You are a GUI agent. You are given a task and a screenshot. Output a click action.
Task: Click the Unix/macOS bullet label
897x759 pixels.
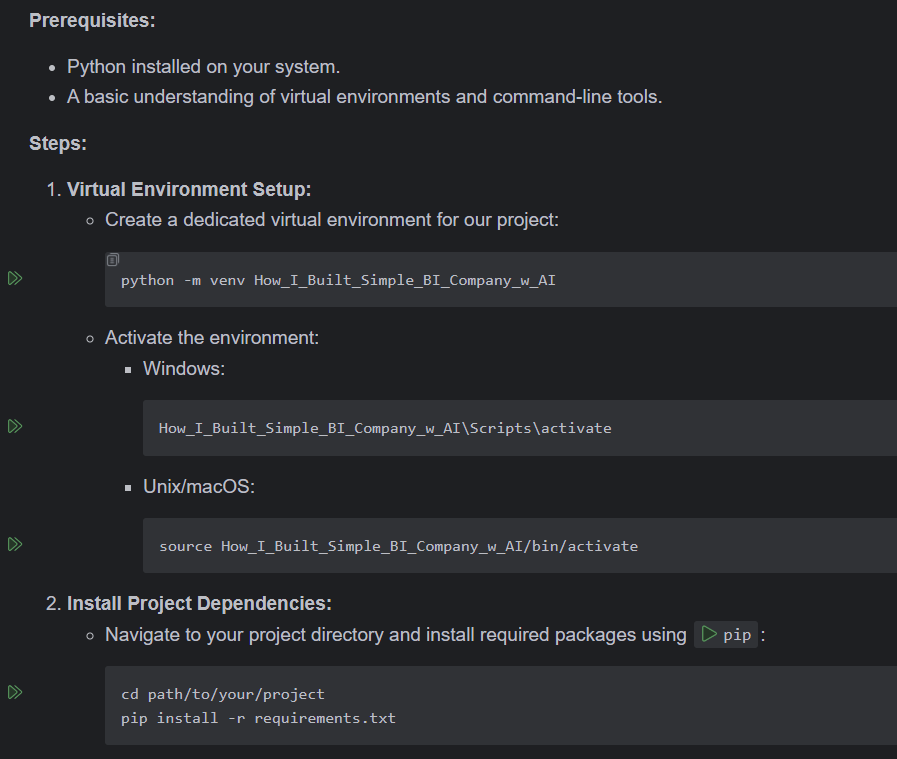pyautogui.click(x=199, y=487)
